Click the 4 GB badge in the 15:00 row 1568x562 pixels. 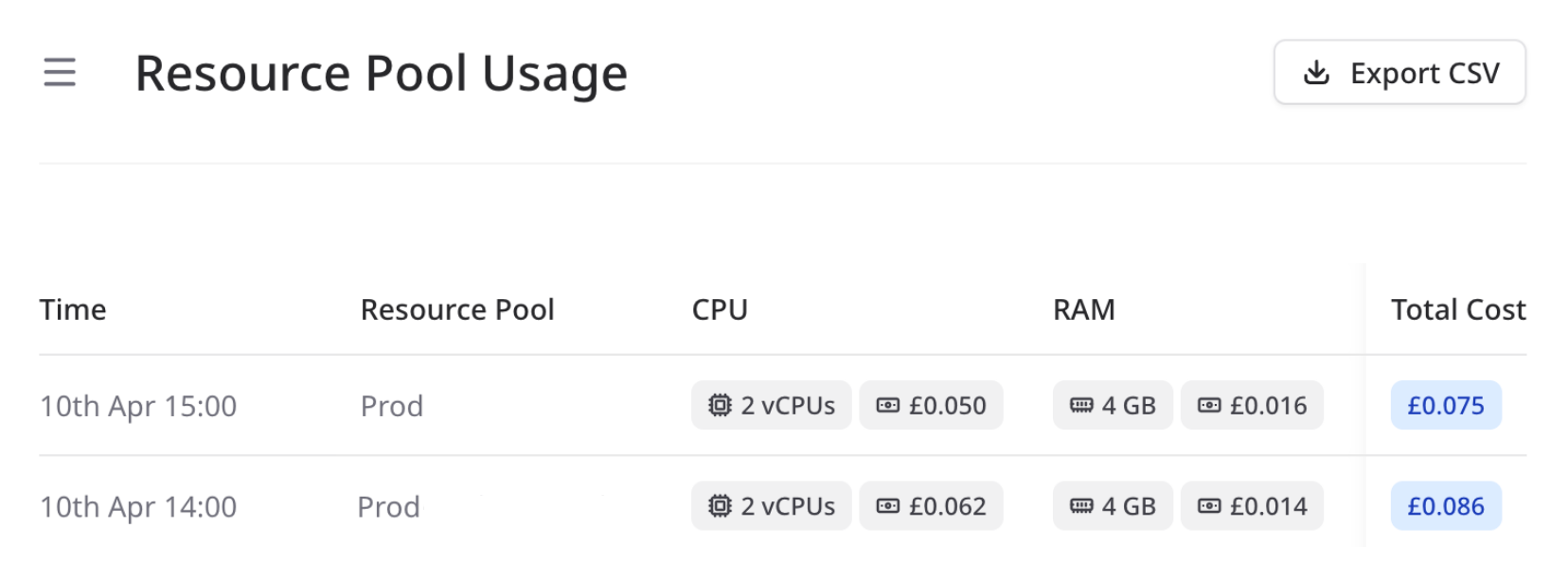1113,405
